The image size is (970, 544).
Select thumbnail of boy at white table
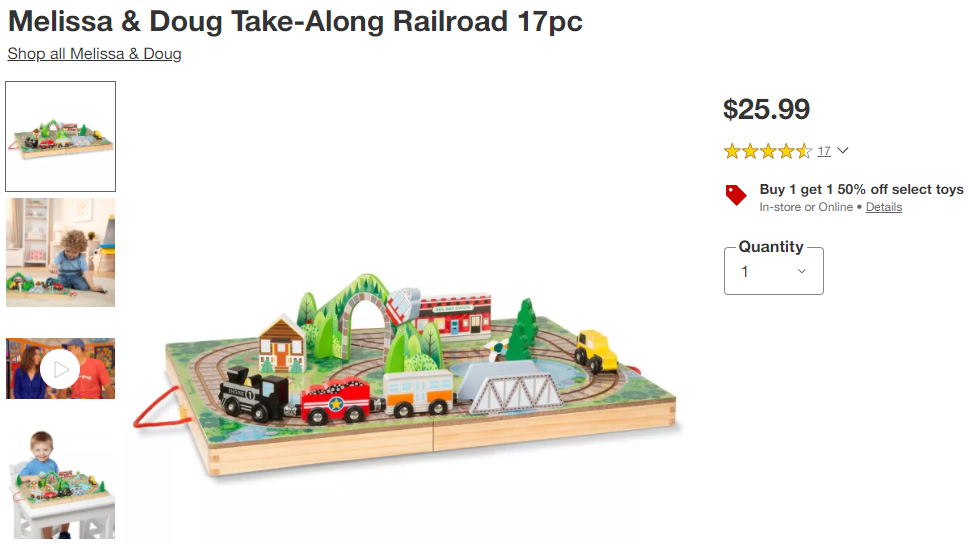coord(61,484)
